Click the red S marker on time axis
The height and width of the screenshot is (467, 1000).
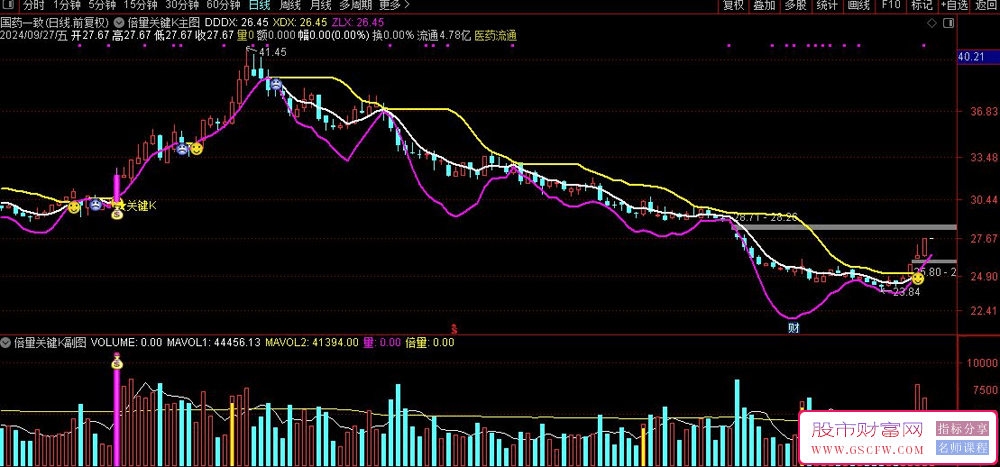(453, 329)
